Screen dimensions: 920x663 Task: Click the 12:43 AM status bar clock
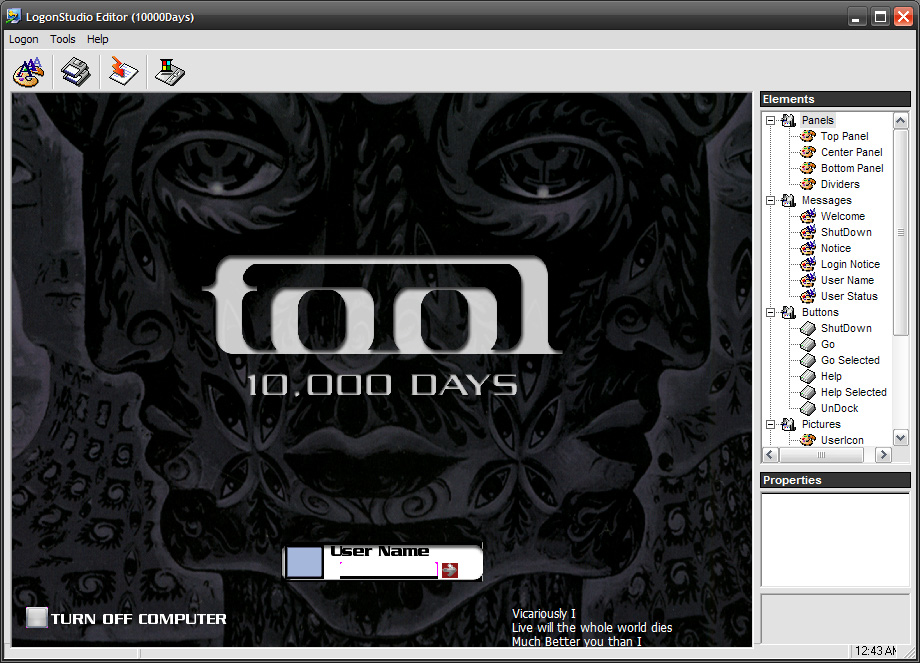coord(875,651)
